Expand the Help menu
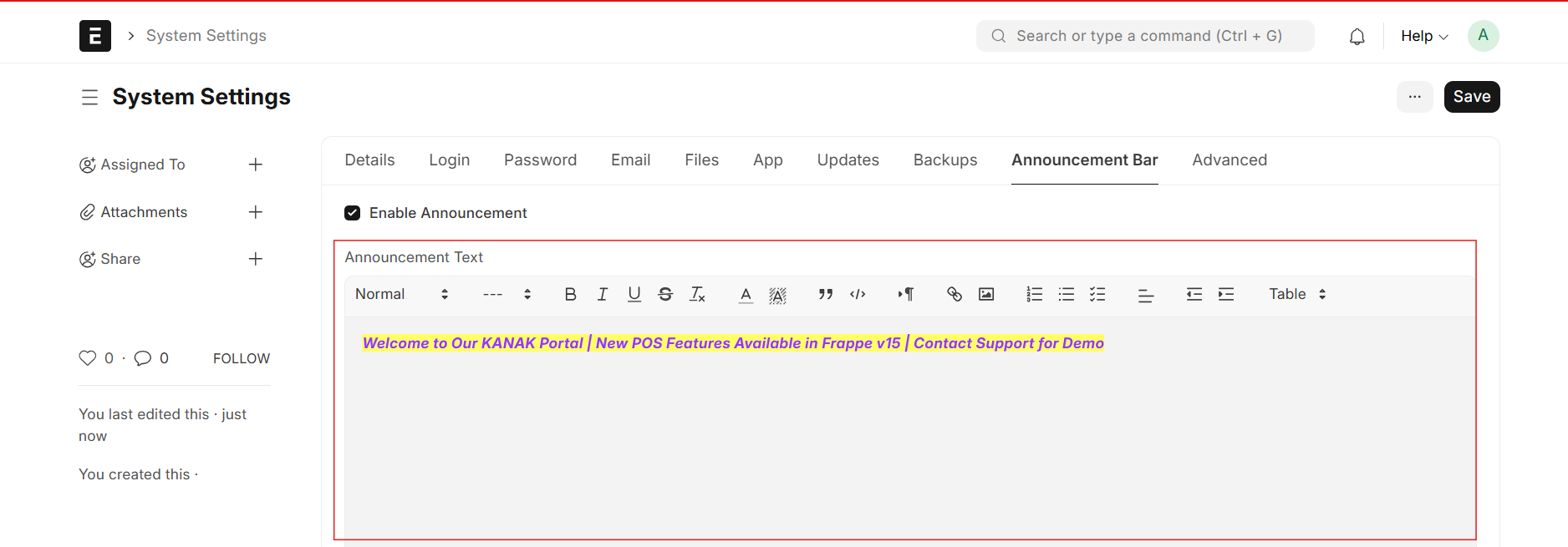1568x547 pixels. click(x=1424, y=36)
